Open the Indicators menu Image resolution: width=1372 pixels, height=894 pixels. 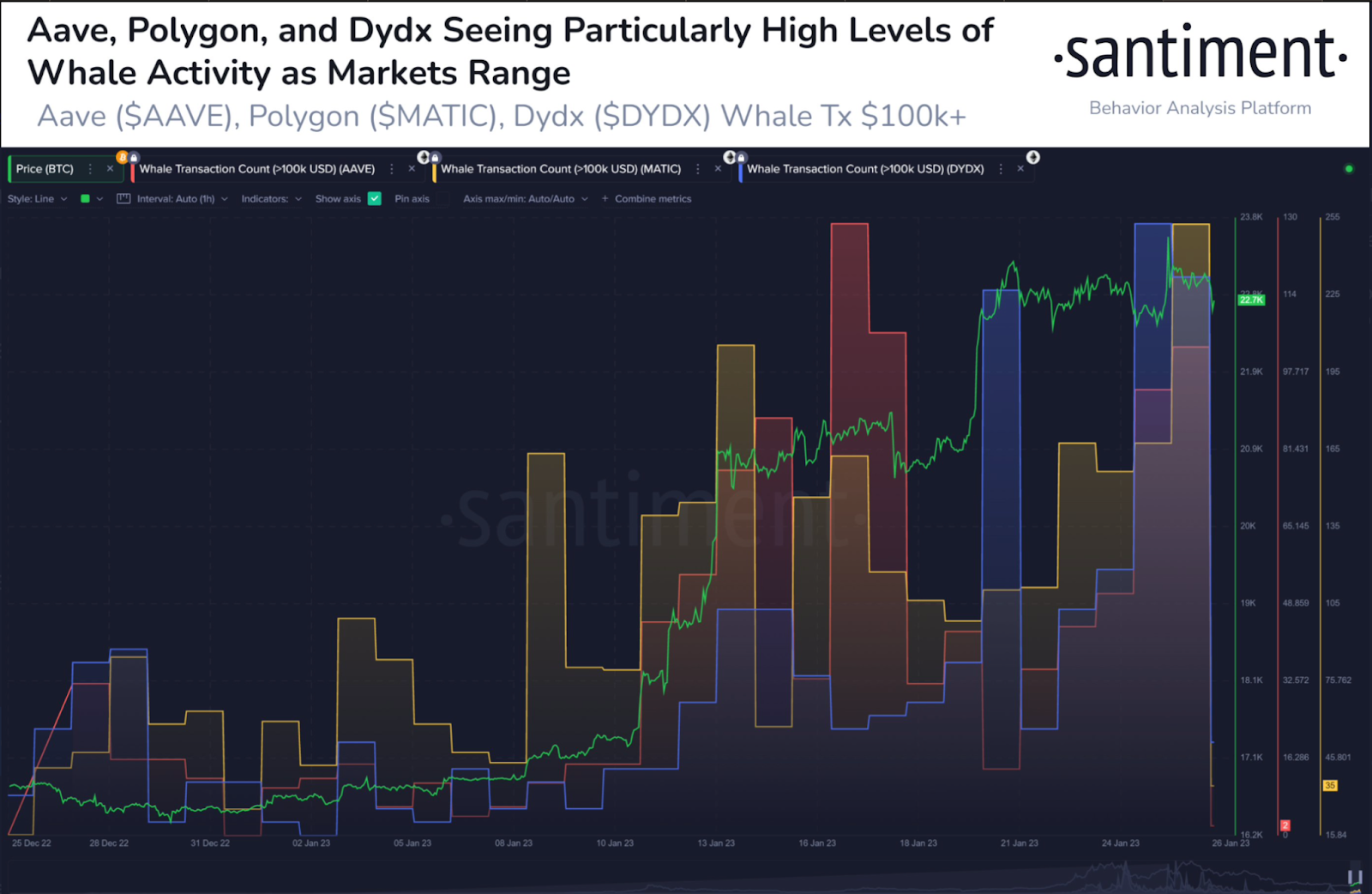tap(270, 198)
